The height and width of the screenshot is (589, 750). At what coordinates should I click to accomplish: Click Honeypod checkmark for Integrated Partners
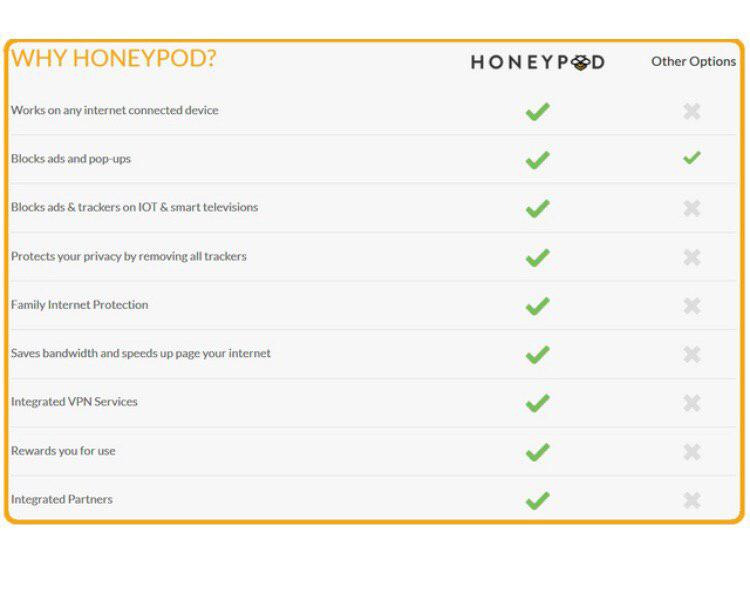(x=538, y=501)
